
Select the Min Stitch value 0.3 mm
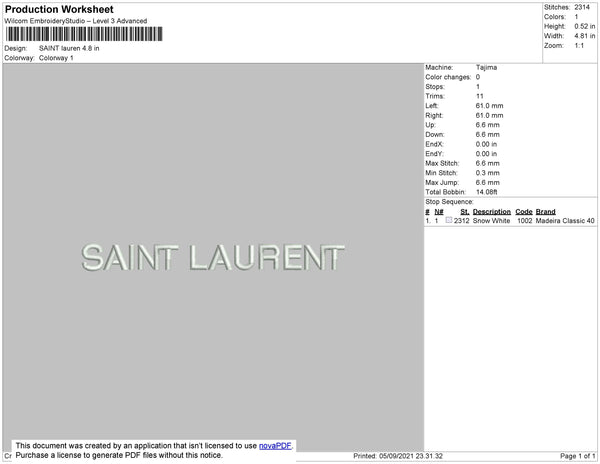click(488, 173)
